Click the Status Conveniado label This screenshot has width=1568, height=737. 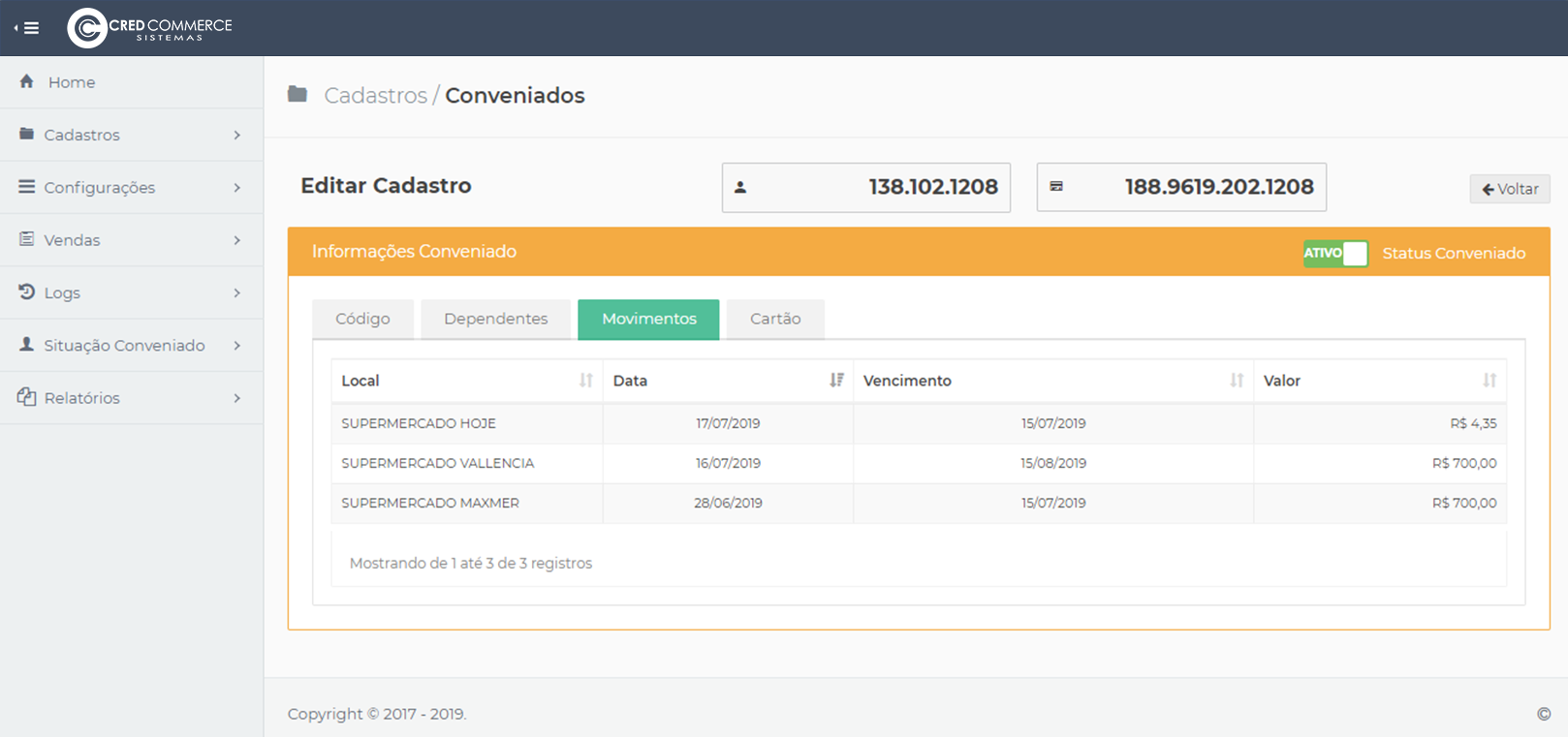(1454, 253)
